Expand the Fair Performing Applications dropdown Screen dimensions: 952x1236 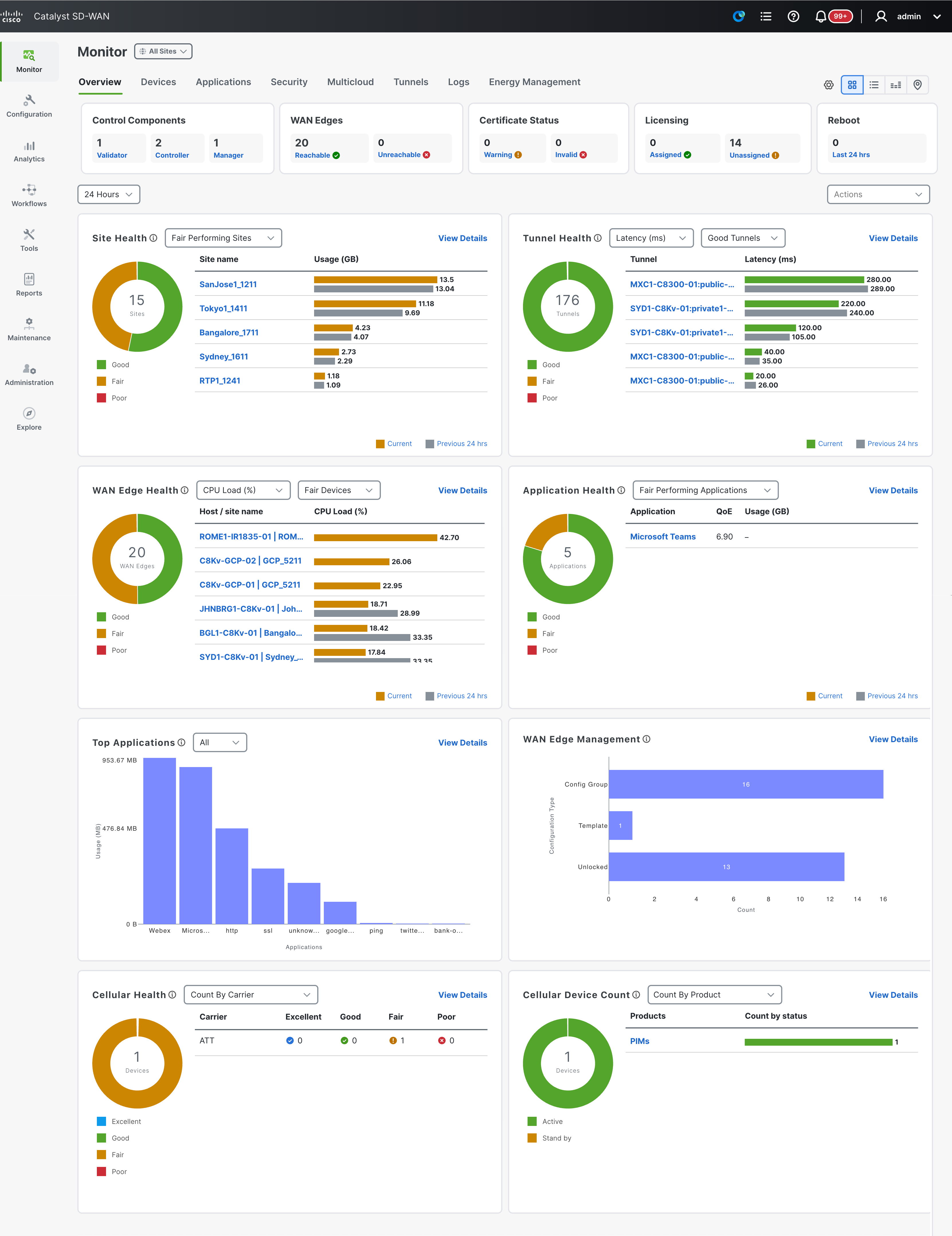tap(705, 490)
